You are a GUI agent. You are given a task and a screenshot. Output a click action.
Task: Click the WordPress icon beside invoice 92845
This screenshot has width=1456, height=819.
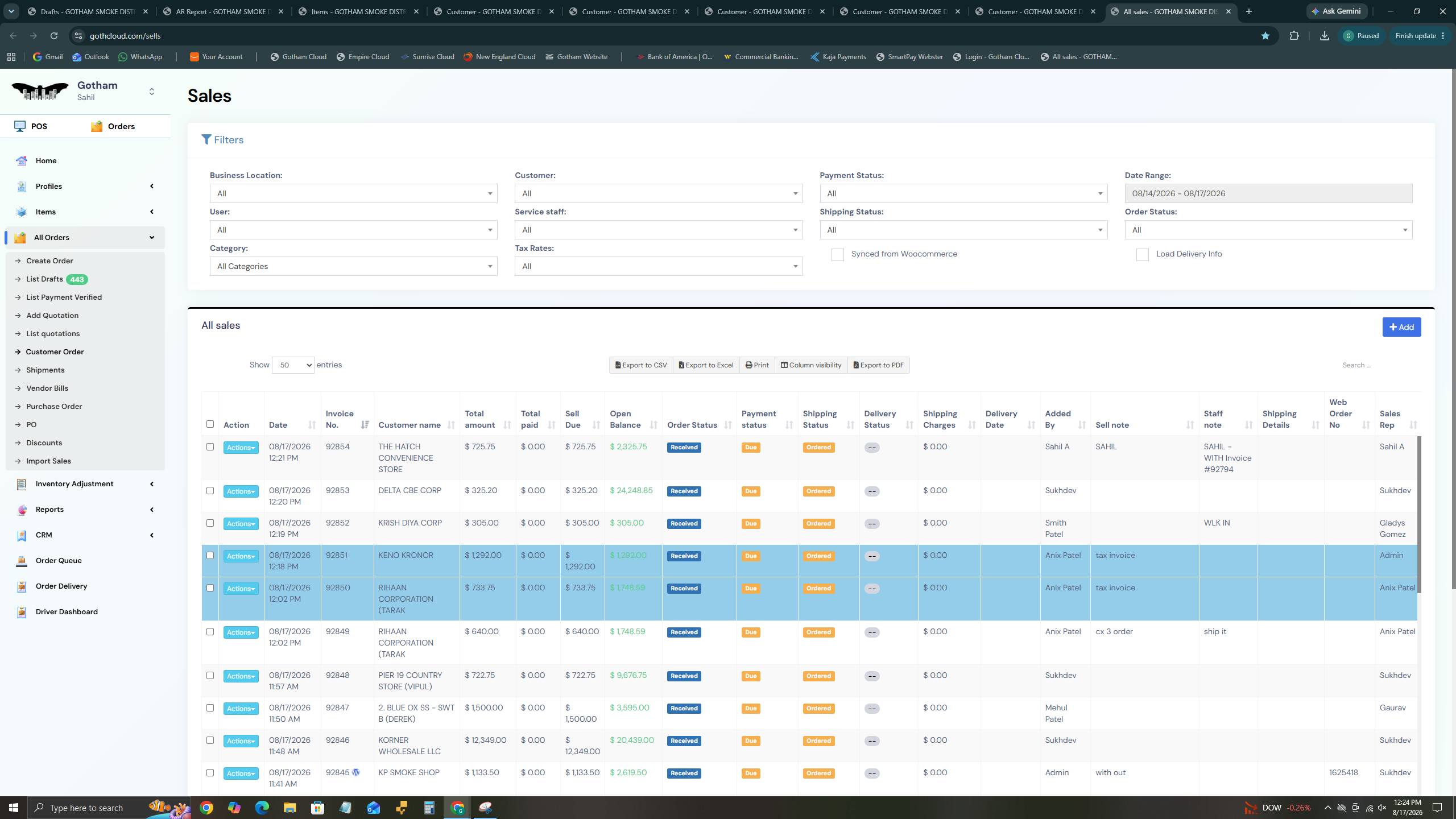[x=356, y=772]
